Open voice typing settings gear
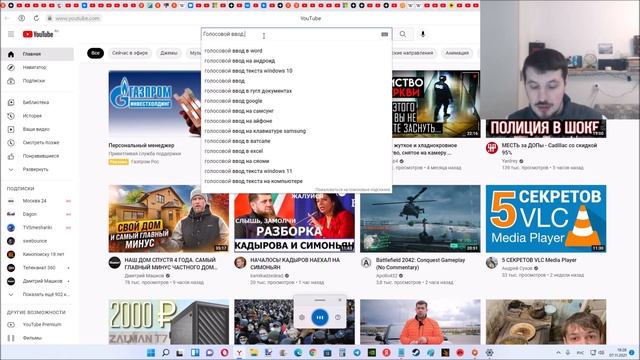This screenshot has width=640, height=360. click(x=302, y=318)
